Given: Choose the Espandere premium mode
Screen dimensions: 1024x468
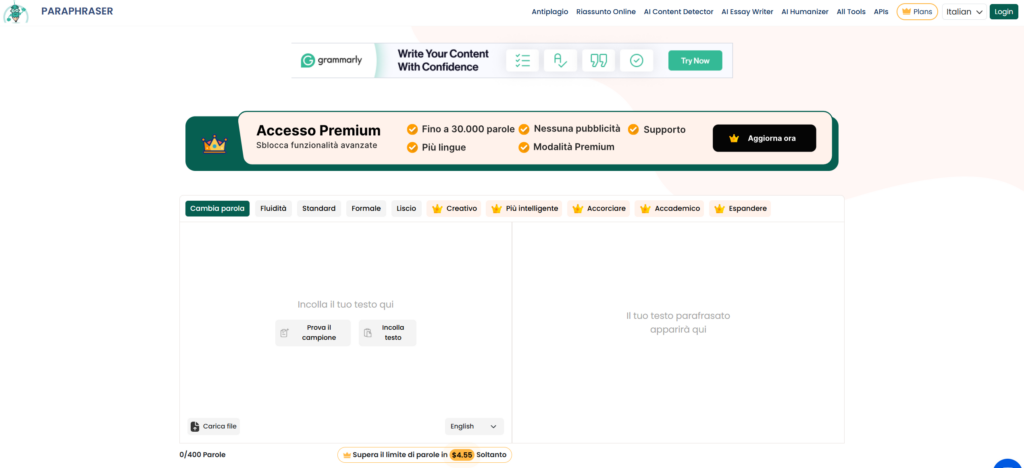Looking at the screenshot, I should click(x=740, y=209).
